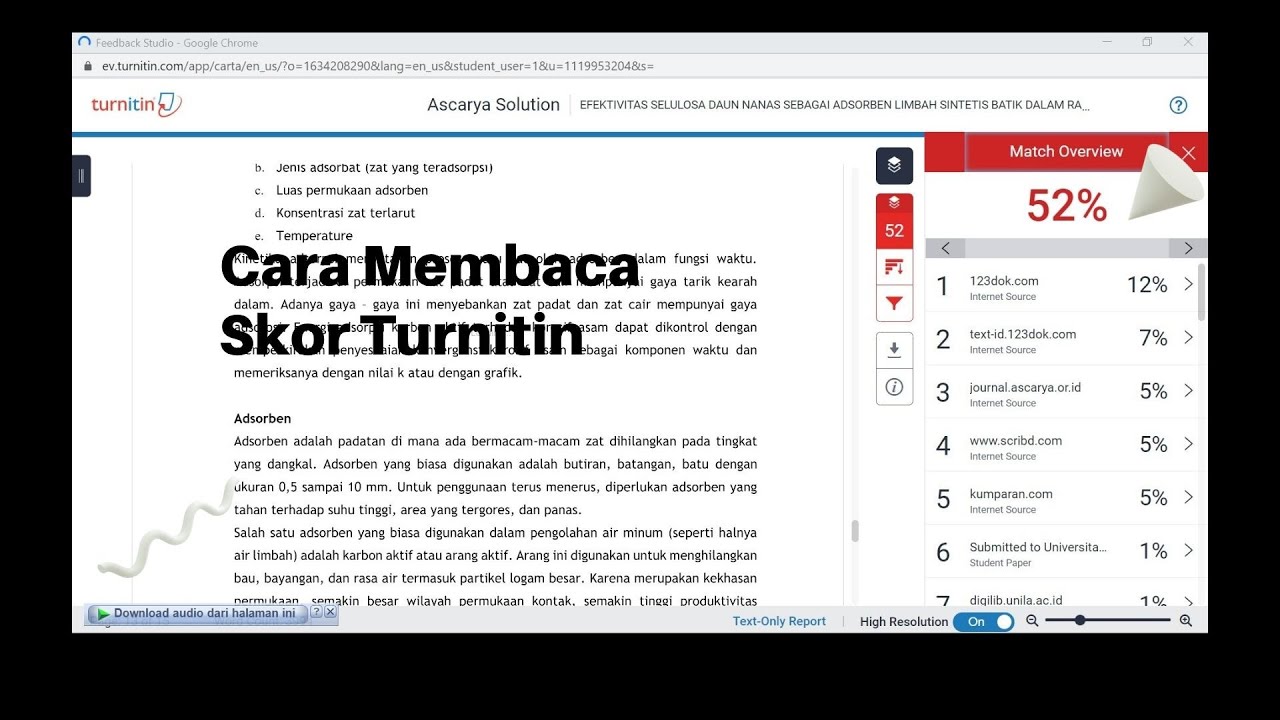Click the zoom in magnifier icon
The image size is (1280, 720).
click(x=1186, y=621)
